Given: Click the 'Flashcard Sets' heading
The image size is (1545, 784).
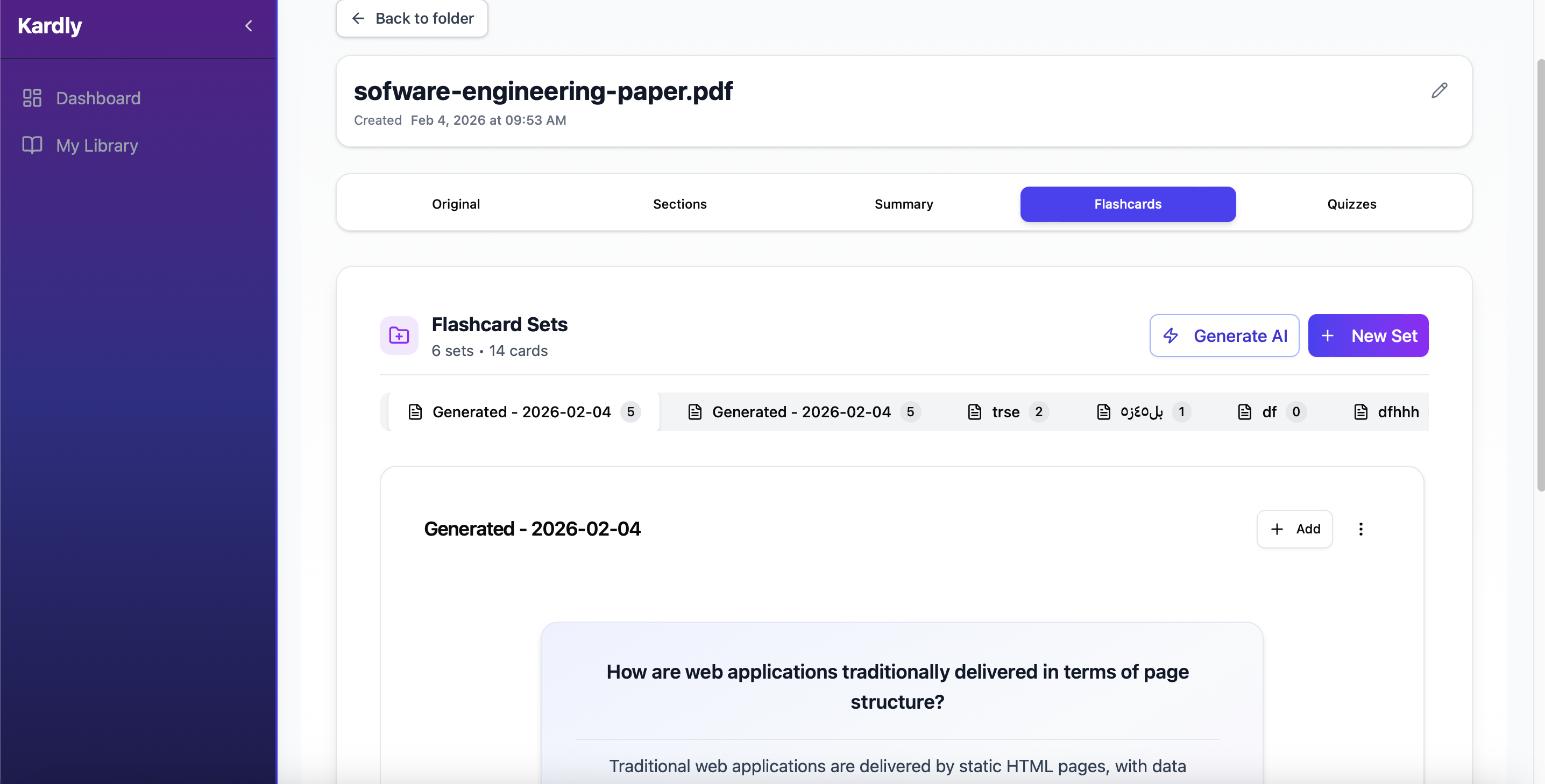Looking at the screenshot, I should 499,324.
